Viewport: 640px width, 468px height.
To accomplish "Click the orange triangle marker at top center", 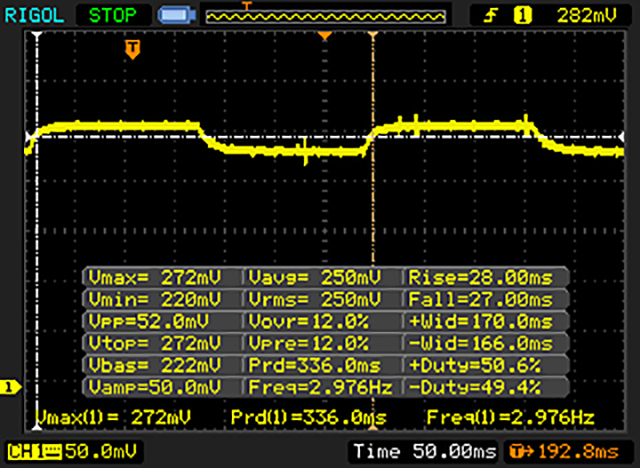I will pos(325,36).
